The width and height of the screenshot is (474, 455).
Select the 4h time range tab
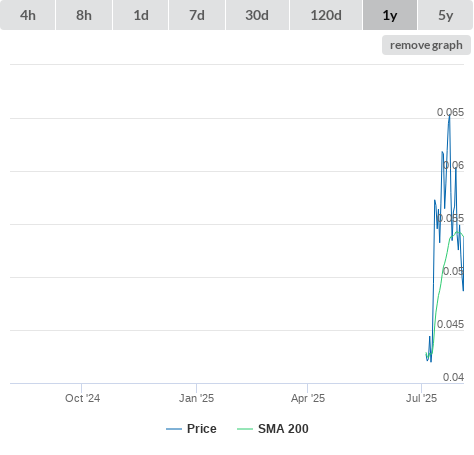click(x=28, y=15)
